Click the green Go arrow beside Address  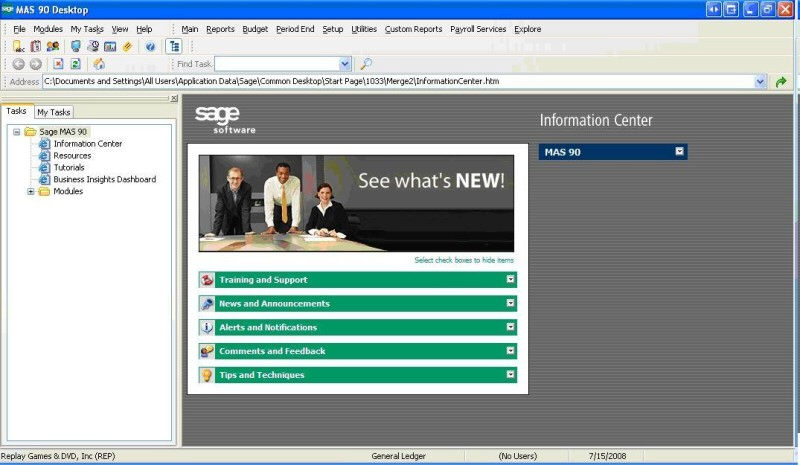coord(781,82)
